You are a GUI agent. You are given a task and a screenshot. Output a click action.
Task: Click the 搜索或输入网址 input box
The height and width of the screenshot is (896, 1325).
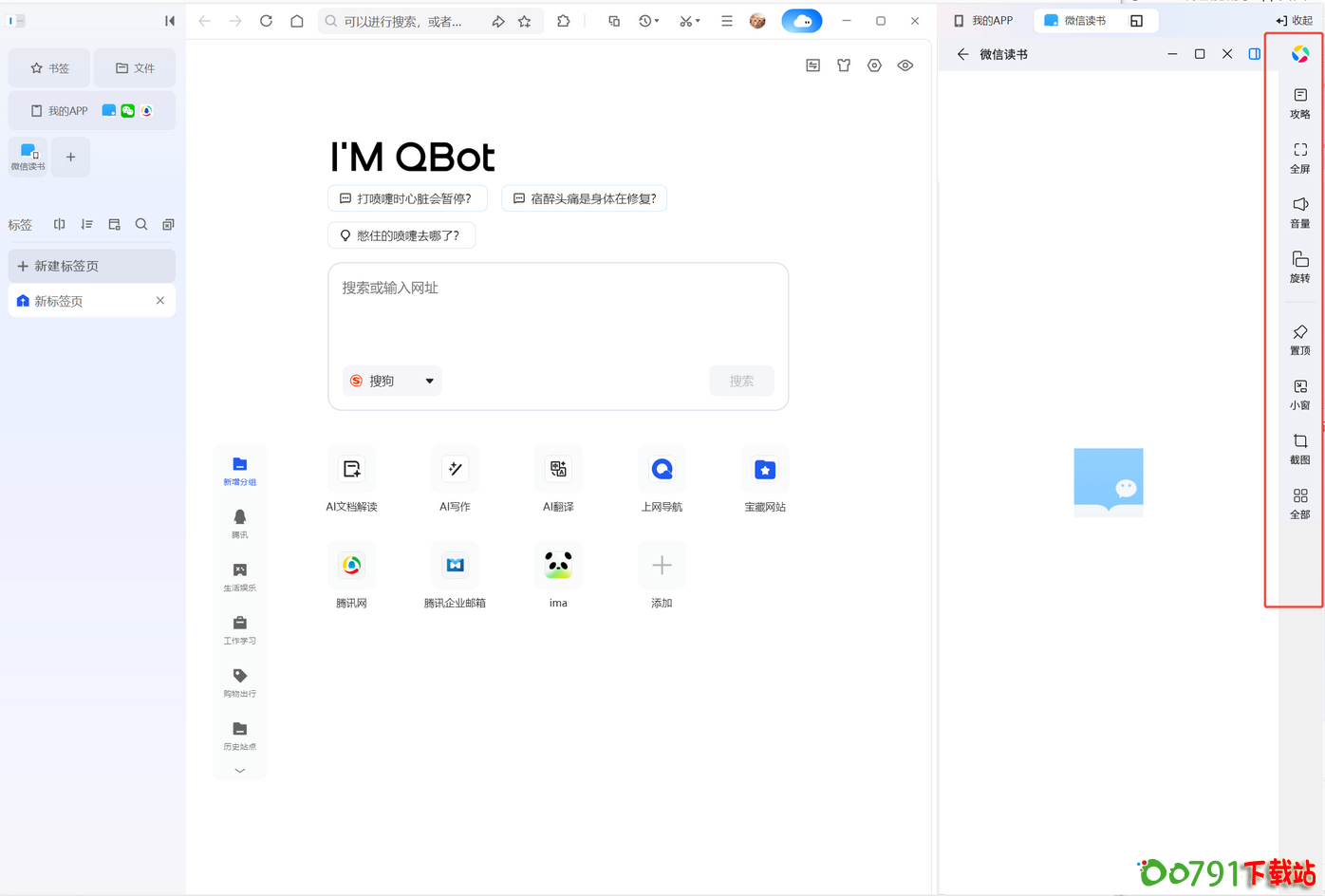click(x=558, y=313)
